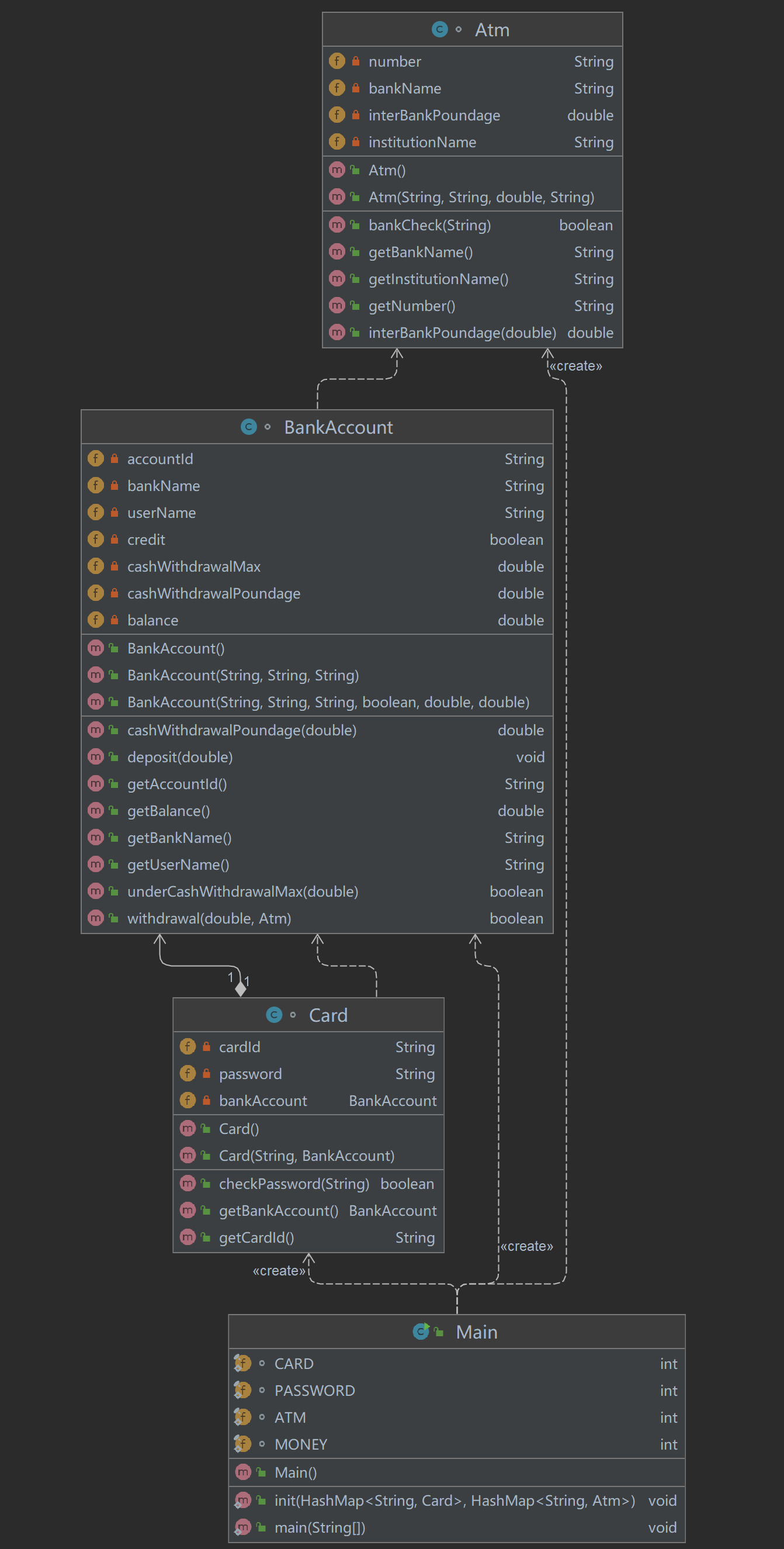This screenshot has height=1549, width=784.
Task: Click 'getBankAccount()' method name
Action: (x=279, y=1211)
